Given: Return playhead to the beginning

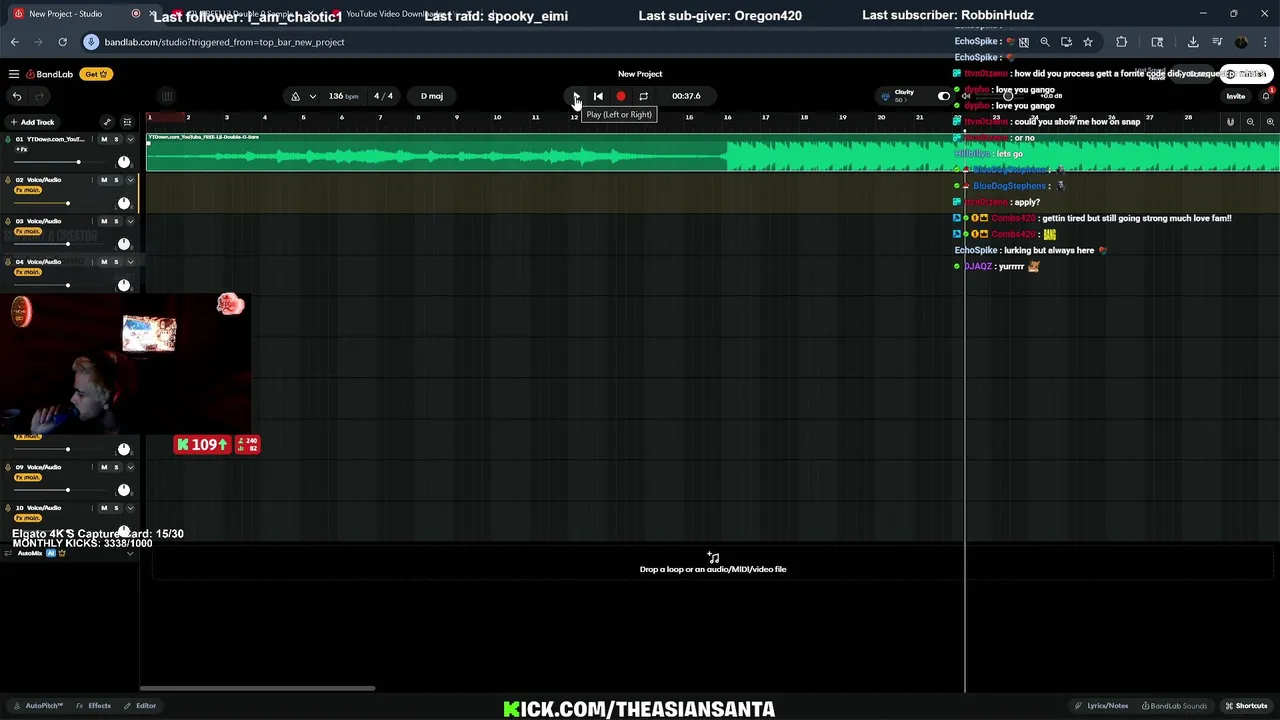Looking at the screenshot, I should pyautogui.click(x=598, y=96).
